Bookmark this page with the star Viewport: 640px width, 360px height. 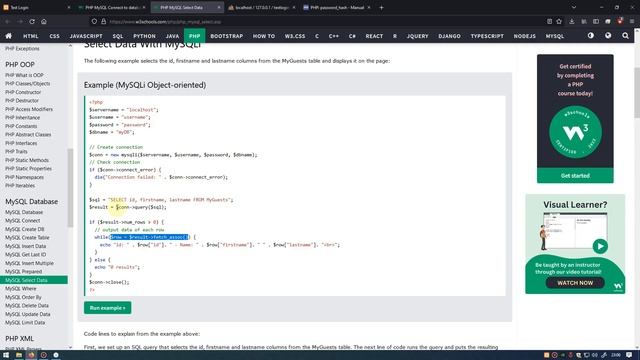[x=559, y=21]
